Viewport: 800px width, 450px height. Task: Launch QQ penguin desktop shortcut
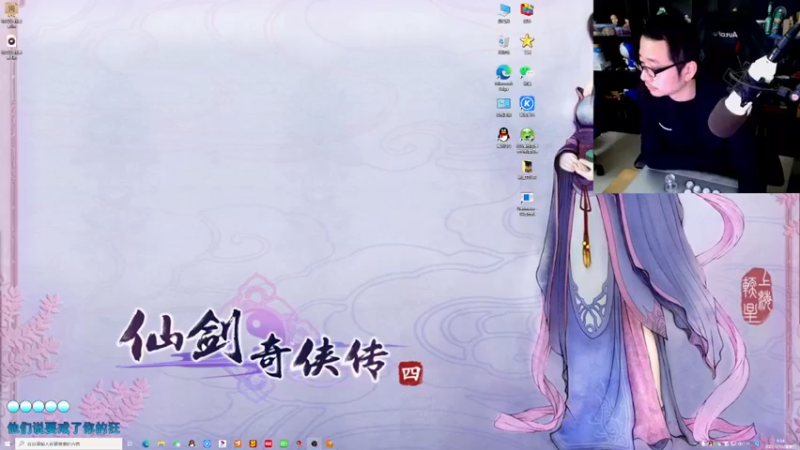click(x=504, y=137)
